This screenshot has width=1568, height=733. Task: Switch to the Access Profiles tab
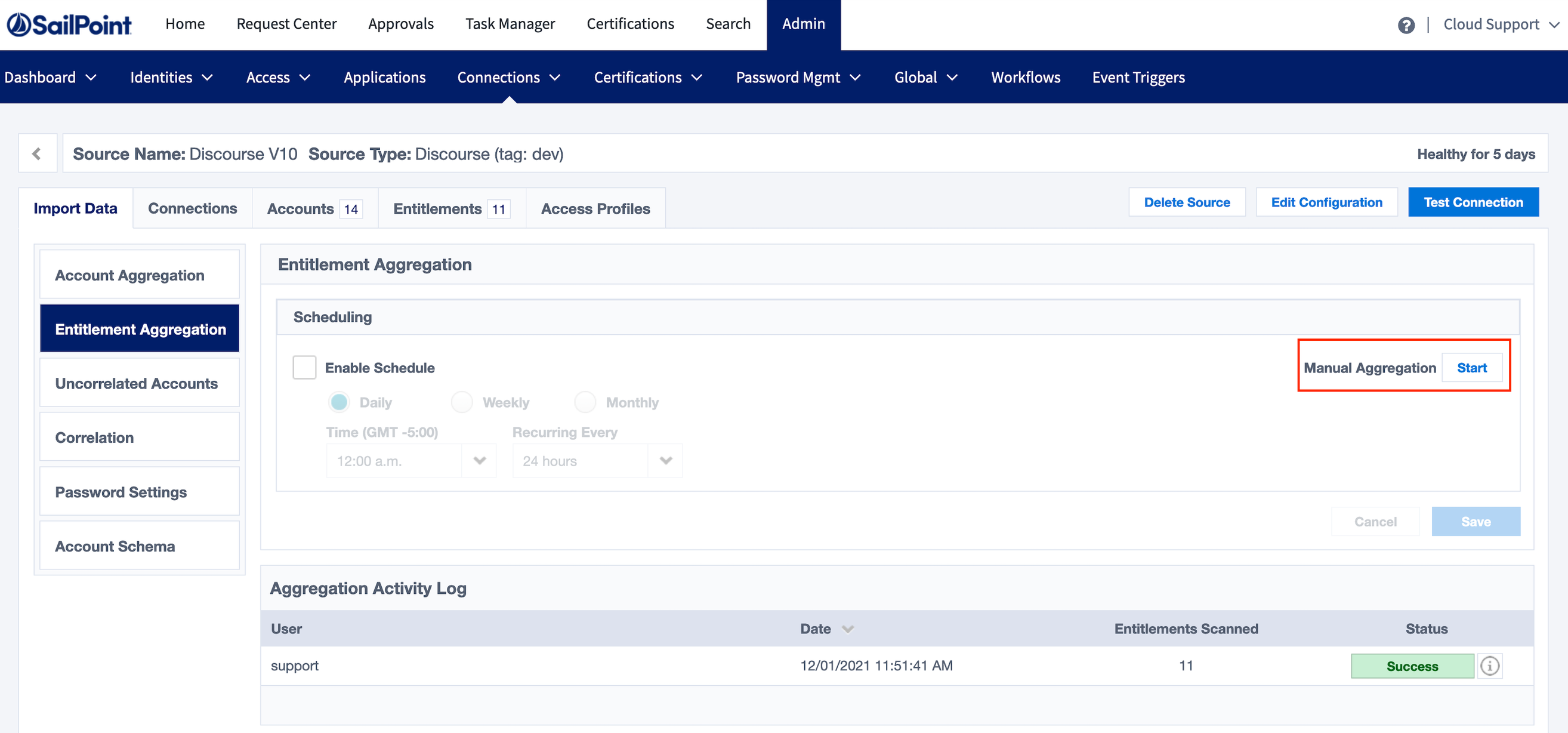(595, 208)
